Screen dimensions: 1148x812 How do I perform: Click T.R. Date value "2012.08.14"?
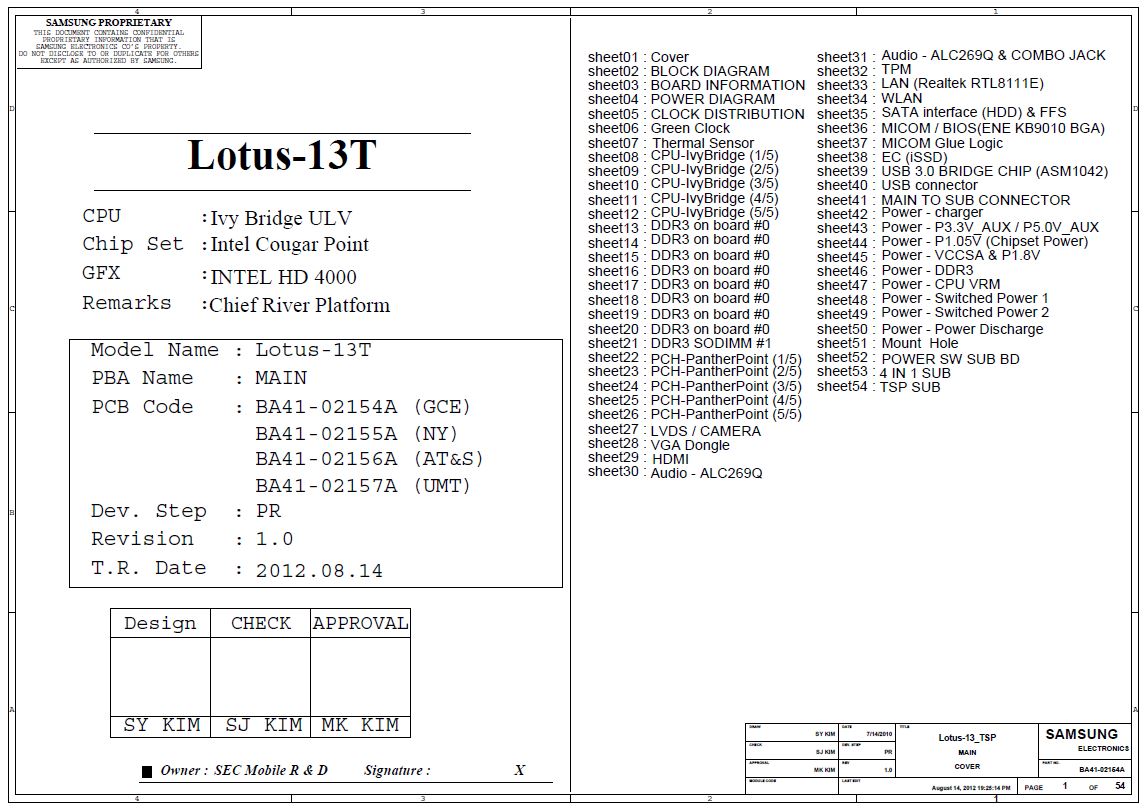(x=319, y=570)
